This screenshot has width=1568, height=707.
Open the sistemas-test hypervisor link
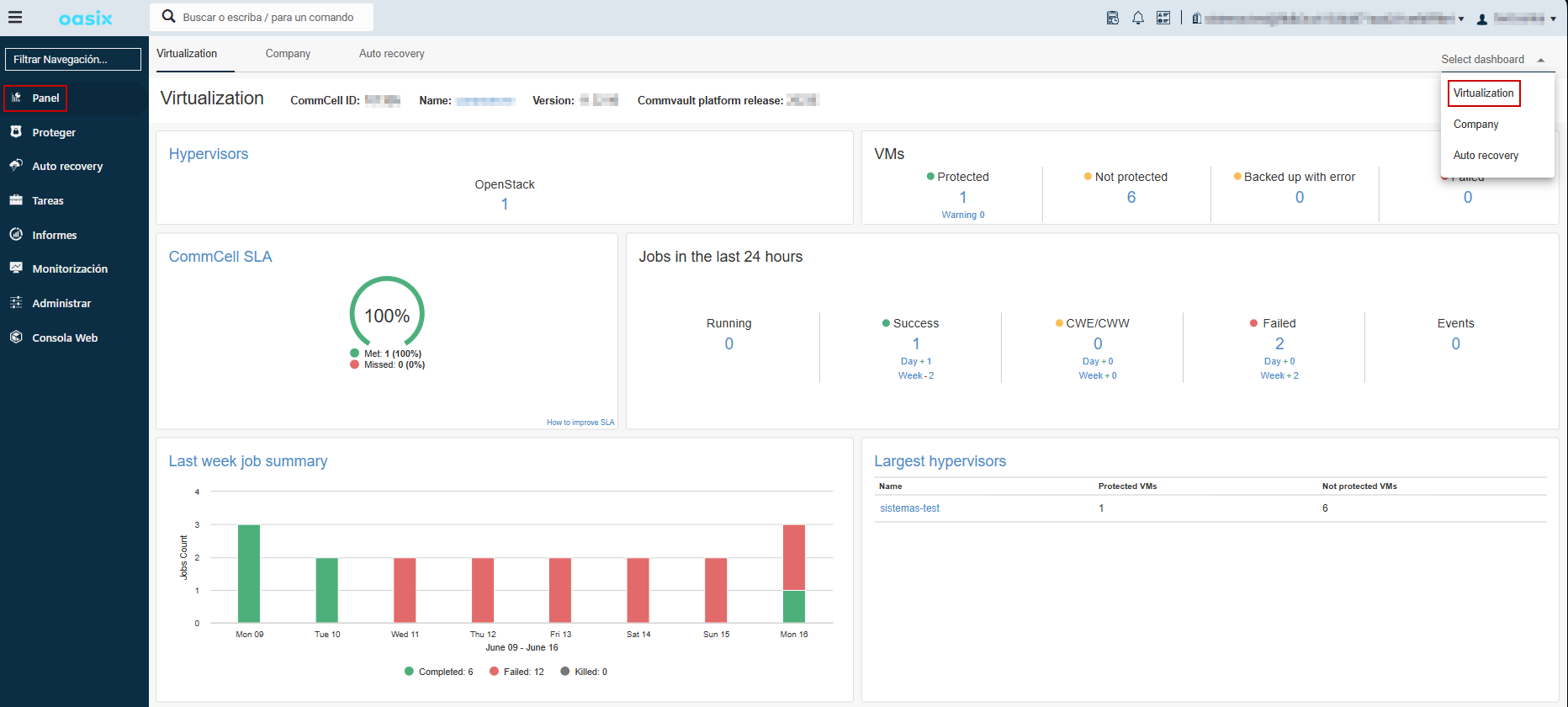909,508
